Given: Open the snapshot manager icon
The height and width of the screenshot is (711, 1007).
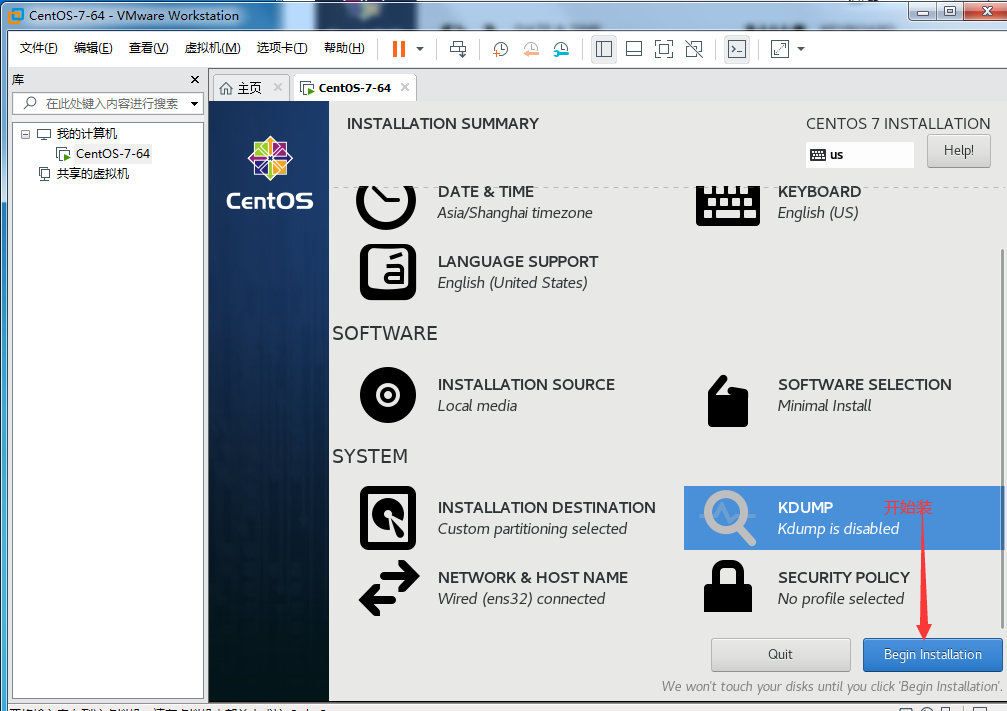Looking at the screenshot, I should click(x=561, y=49).
